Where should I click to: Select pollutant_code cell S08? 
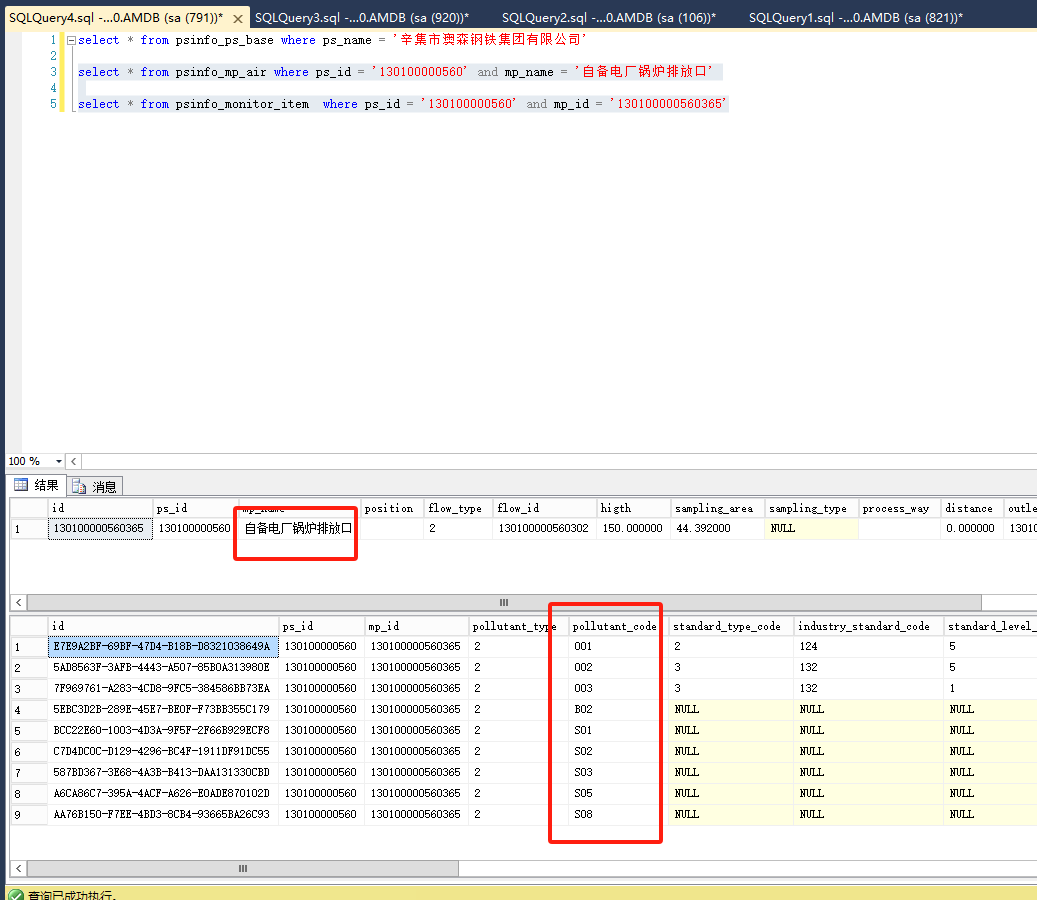click(618, 814)
